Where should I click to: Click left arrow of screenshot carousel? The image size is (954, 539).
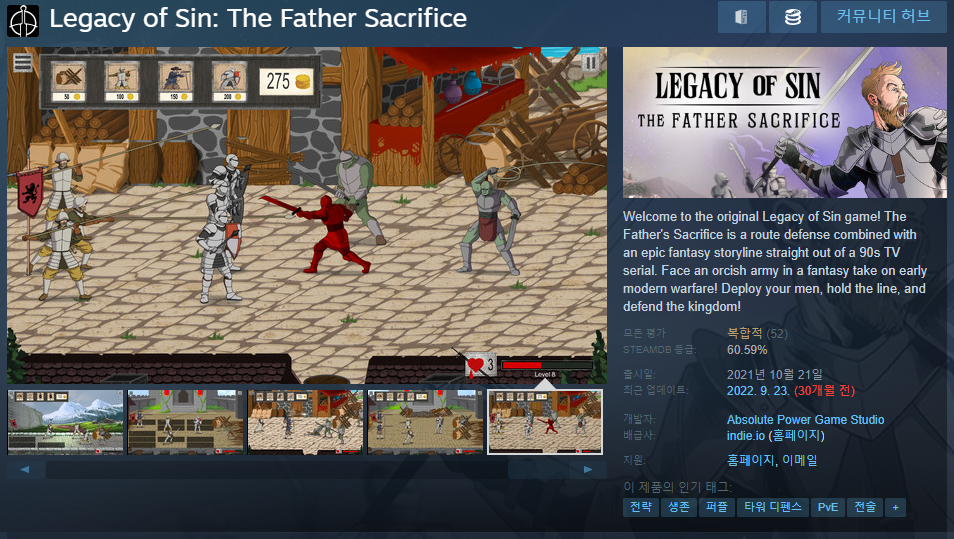(25, 469)
